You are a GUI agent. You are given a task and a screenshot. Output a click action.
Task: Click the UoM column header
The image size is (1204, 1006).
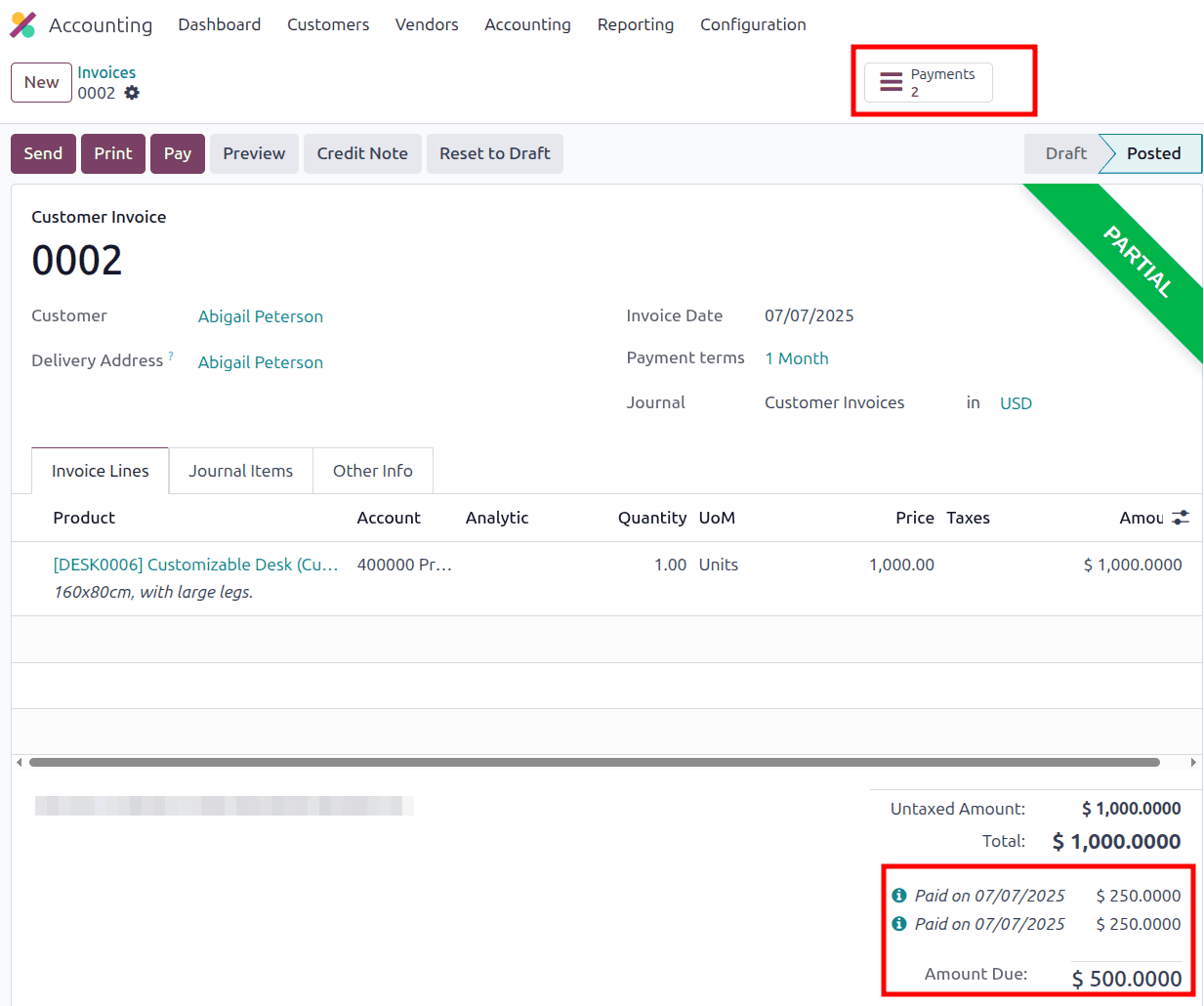click(x=717, y=518)
